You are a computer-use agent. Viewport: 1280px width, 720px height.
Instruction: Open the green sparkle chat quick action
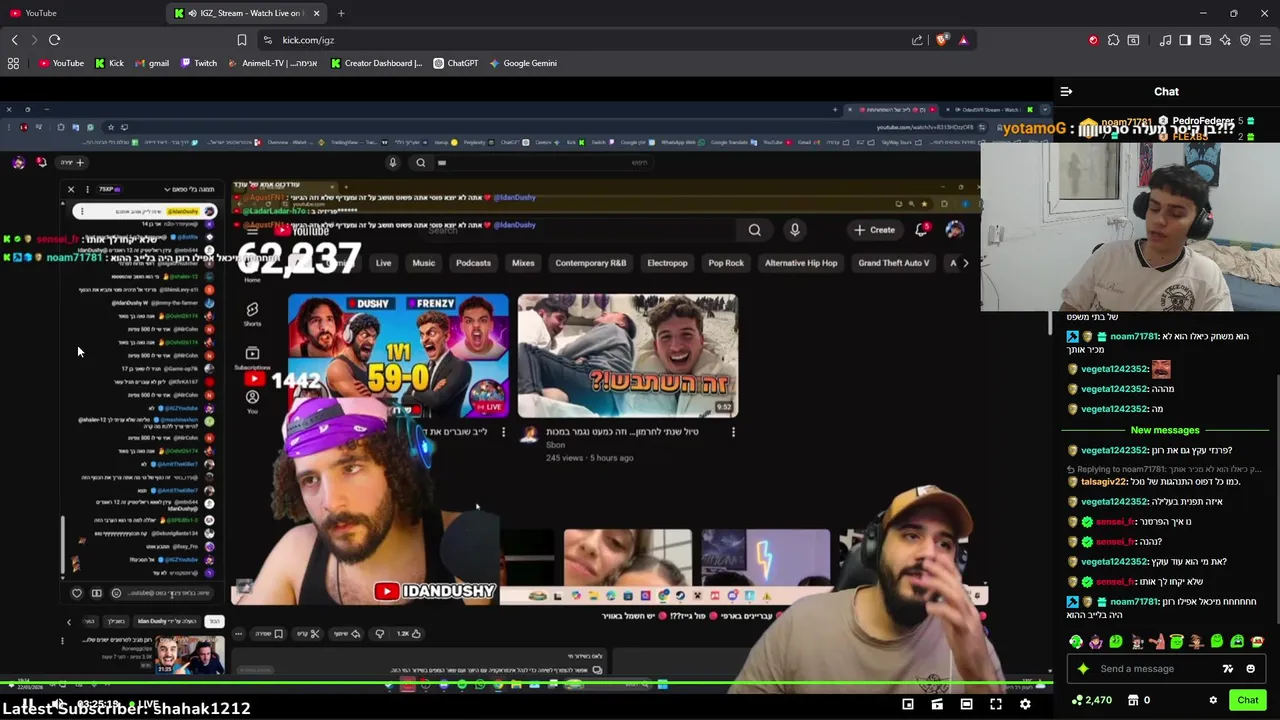point(1083,669)
